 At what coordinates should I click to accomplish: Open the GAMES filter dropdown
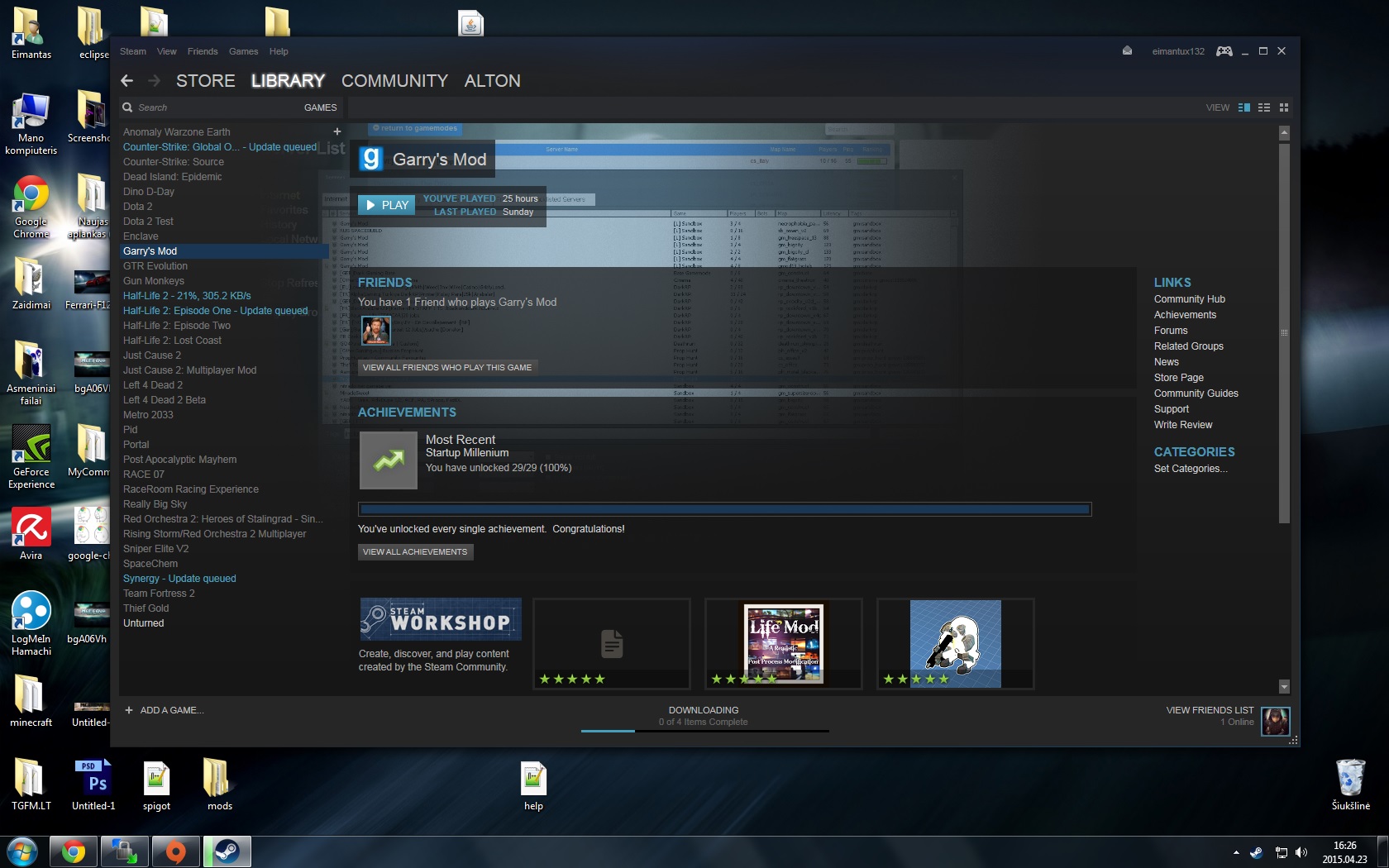click(320, 107)
